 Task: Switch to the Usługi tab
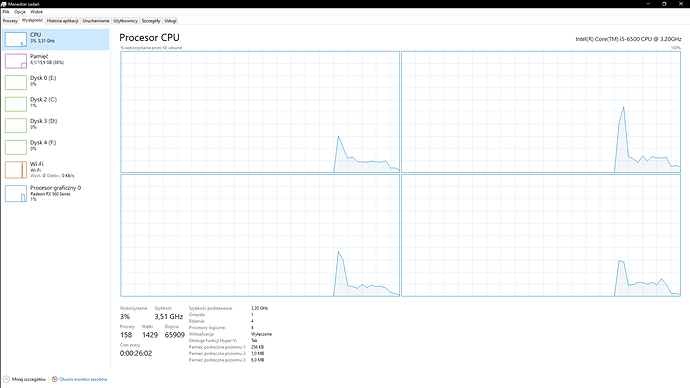pyautogui.click(x=170, y=21)
